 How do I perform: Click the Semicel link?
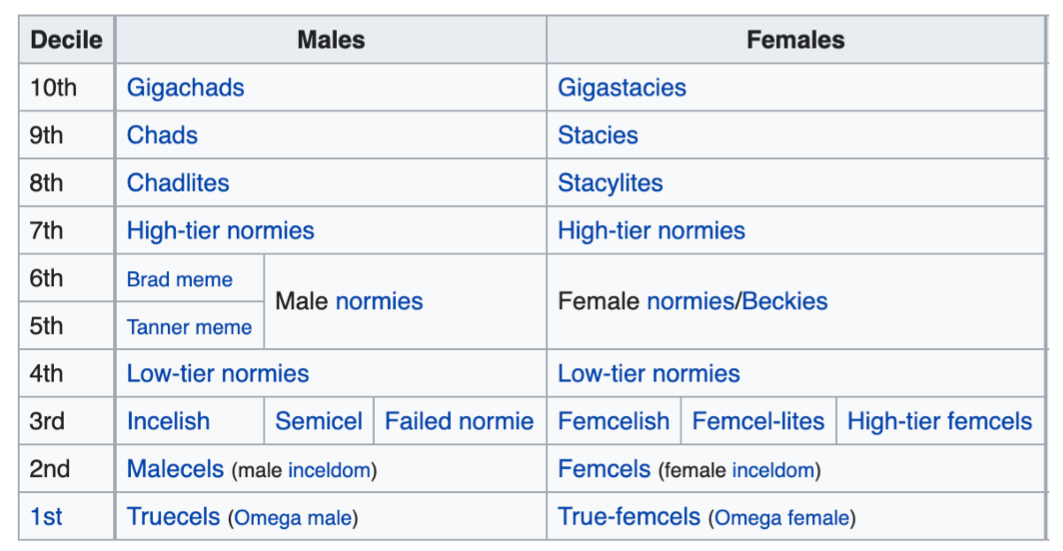click(319, 421)
